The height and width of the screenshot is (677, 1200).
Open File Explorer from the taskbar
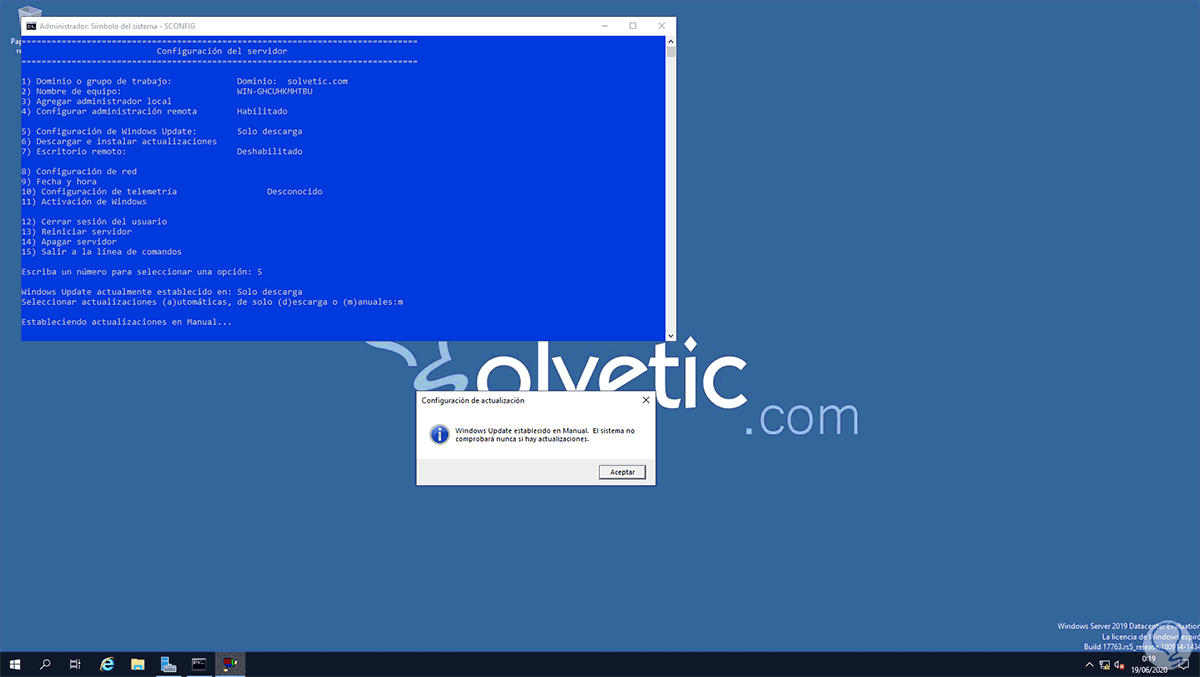(x=138, y=664)
